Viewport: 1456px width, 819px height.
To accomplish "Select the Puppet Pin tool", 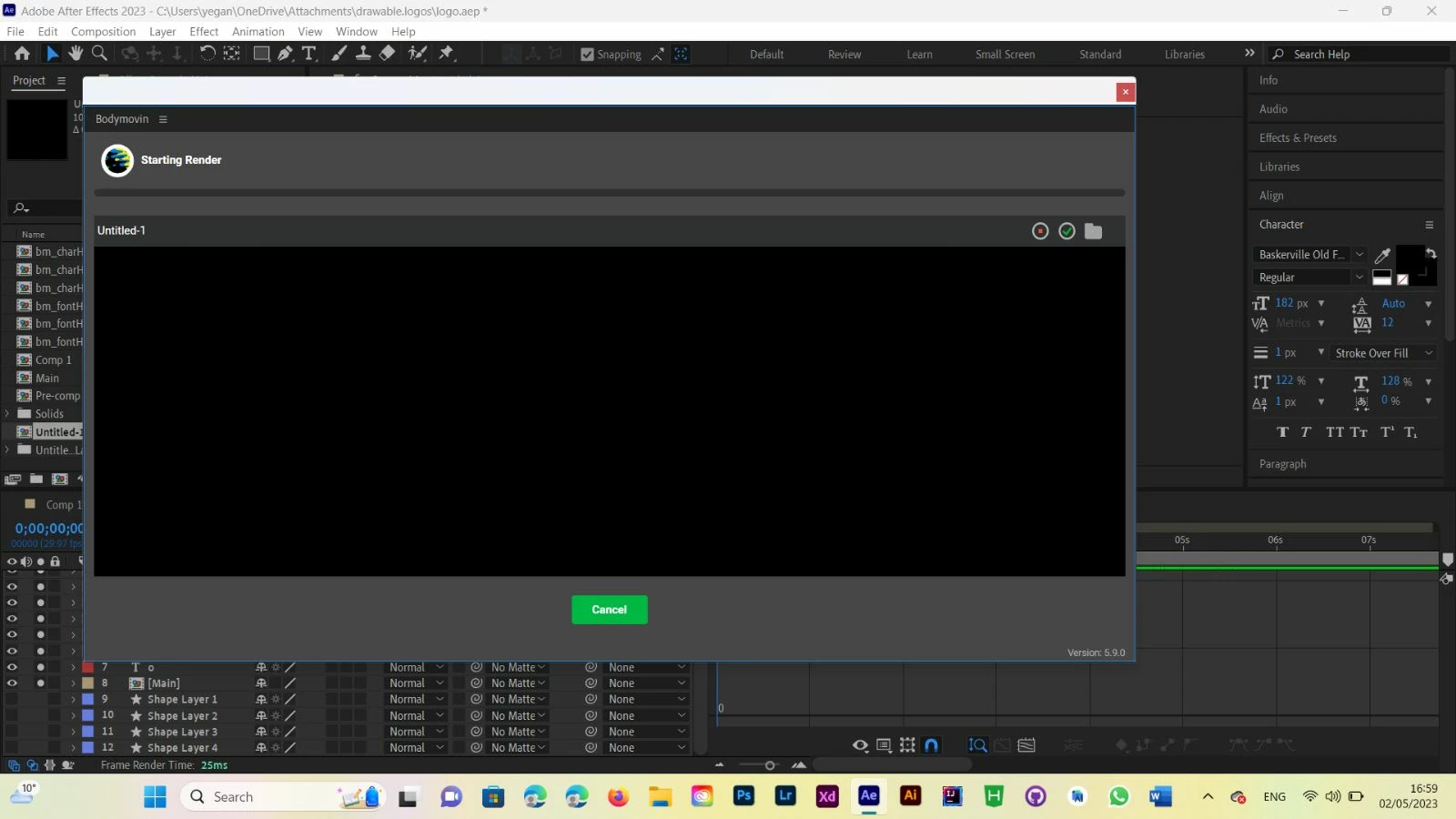I will pos(446,54).
